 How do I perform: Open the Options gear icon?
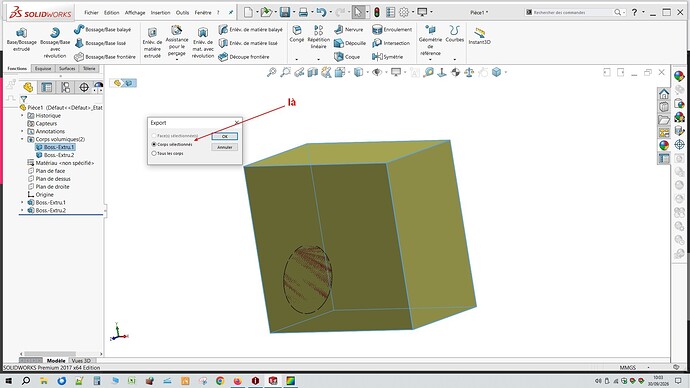404,12
